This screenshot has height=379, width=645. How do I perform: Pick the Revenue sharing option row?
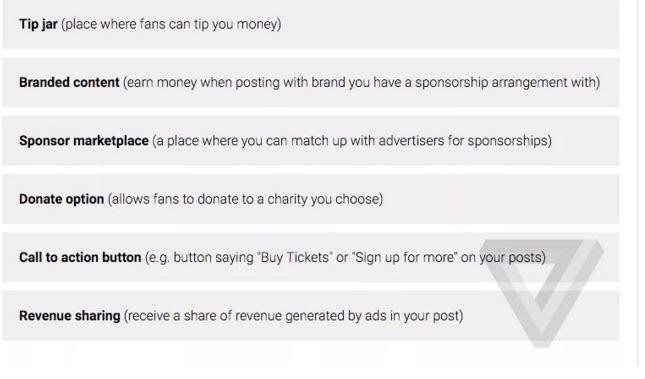311,316
